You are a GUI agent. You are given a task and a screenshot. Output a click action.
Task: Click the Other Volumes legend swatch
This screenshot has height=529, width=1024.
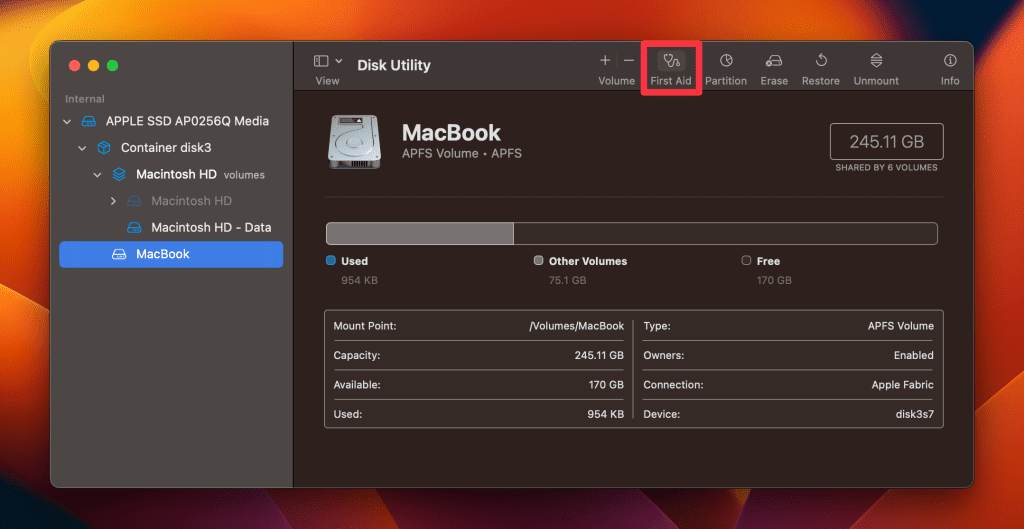[x=538, y=261]
